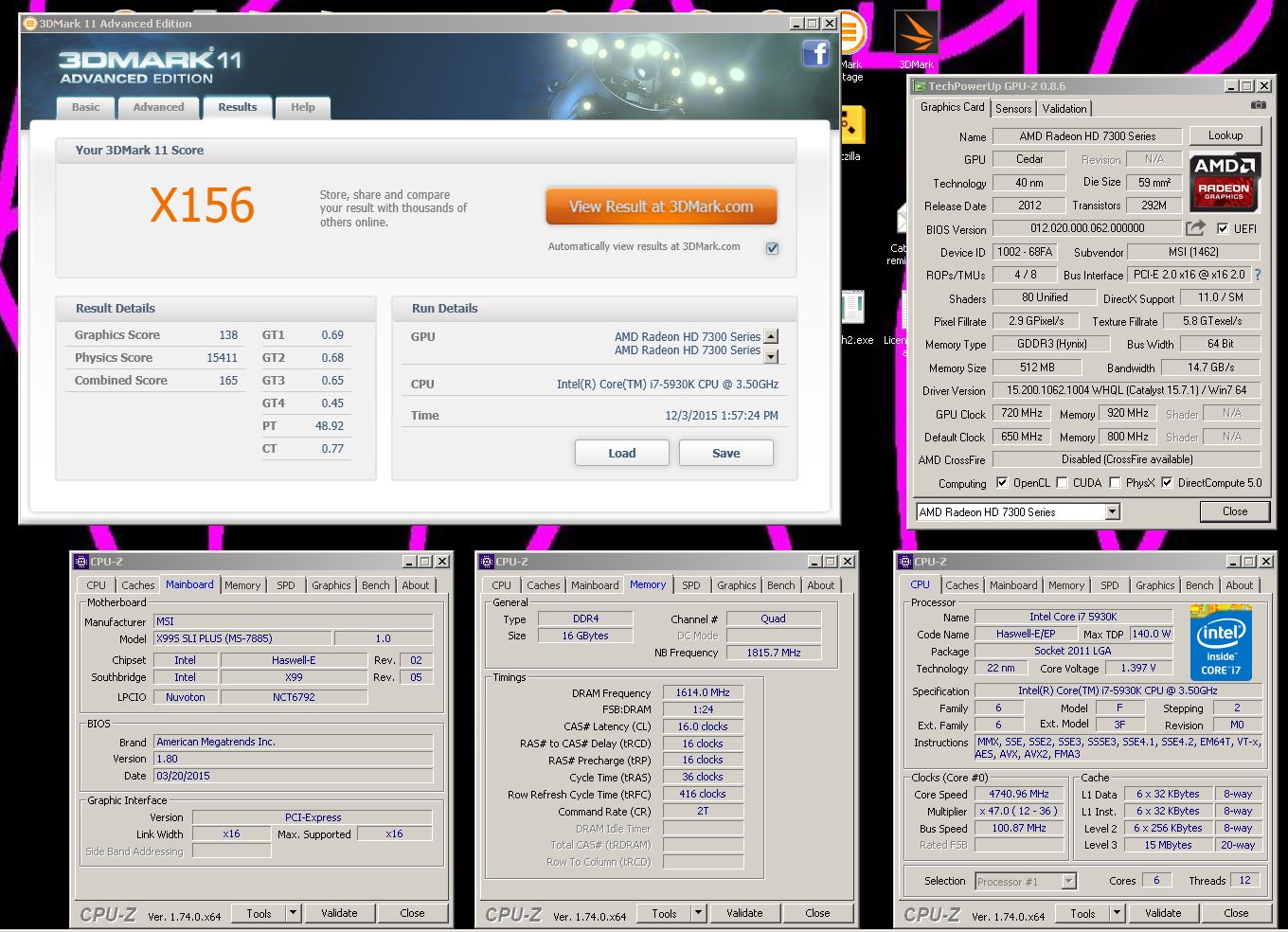
Task: Toggle automatically view results at 3DMark.com
Action: point(772,248)
